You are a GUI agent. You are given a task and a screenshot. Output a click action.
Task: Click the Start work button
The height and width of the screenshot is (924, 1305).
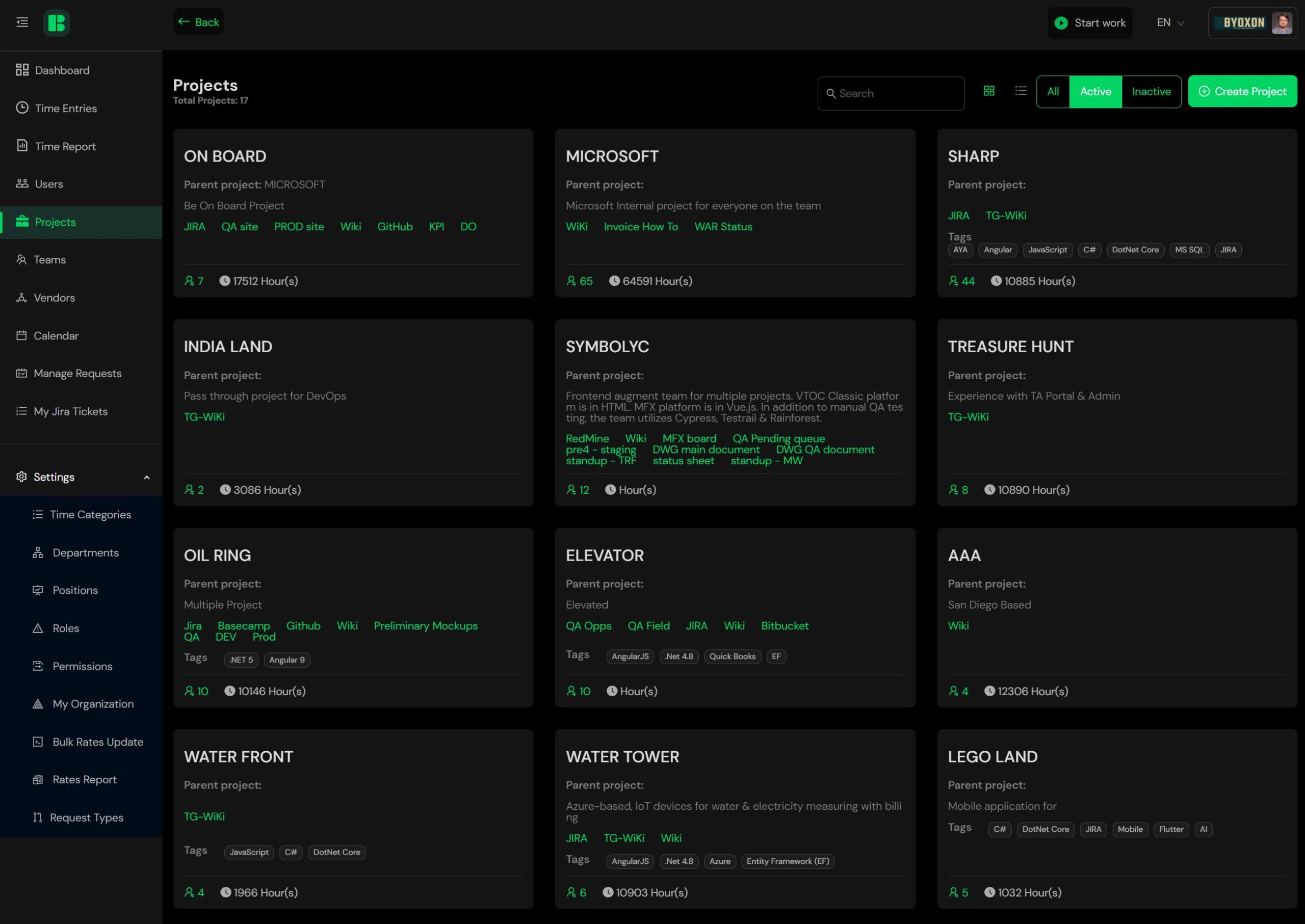pos(1090,23)
